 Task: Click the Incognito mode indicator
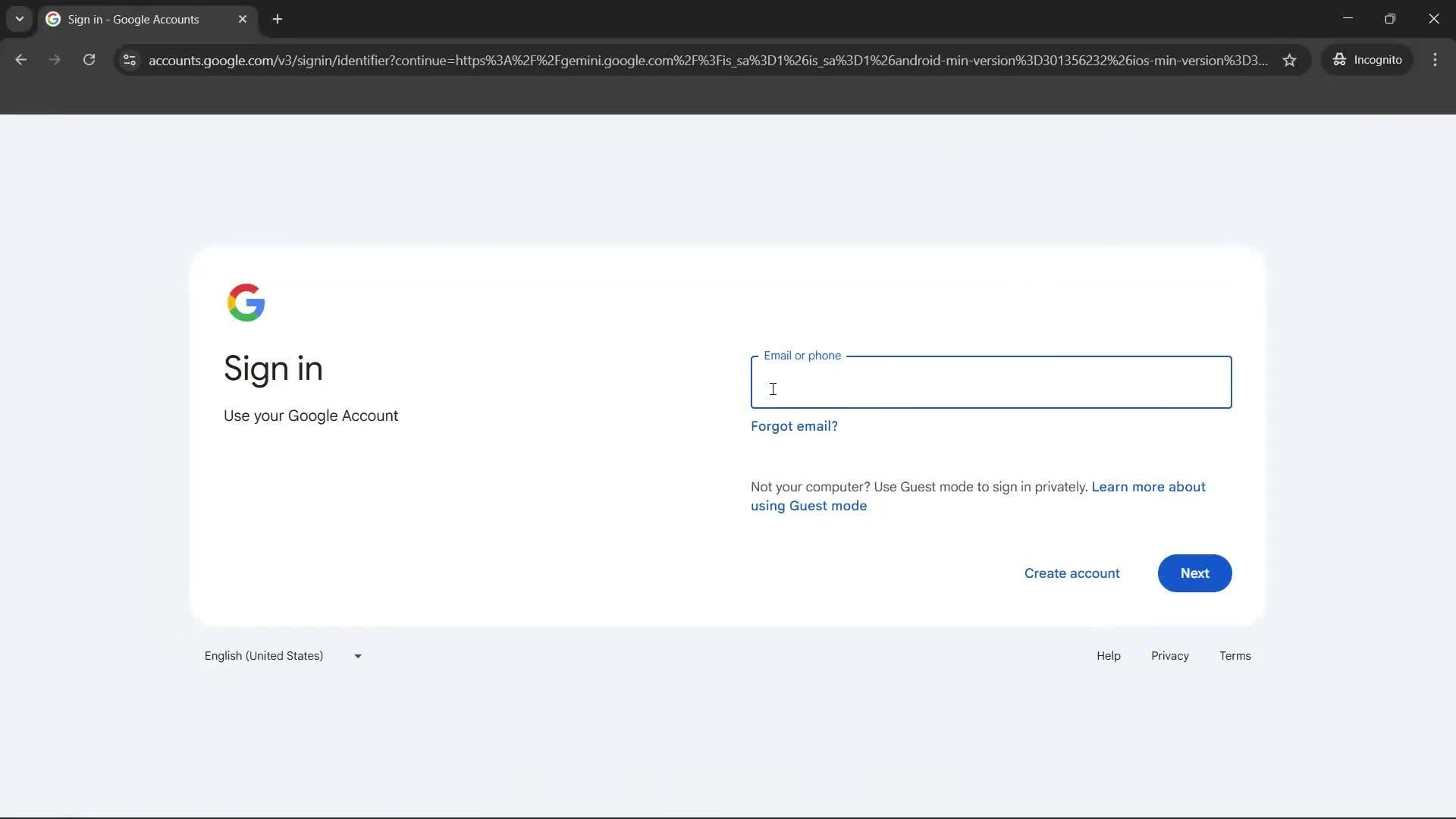[1367, 59]
